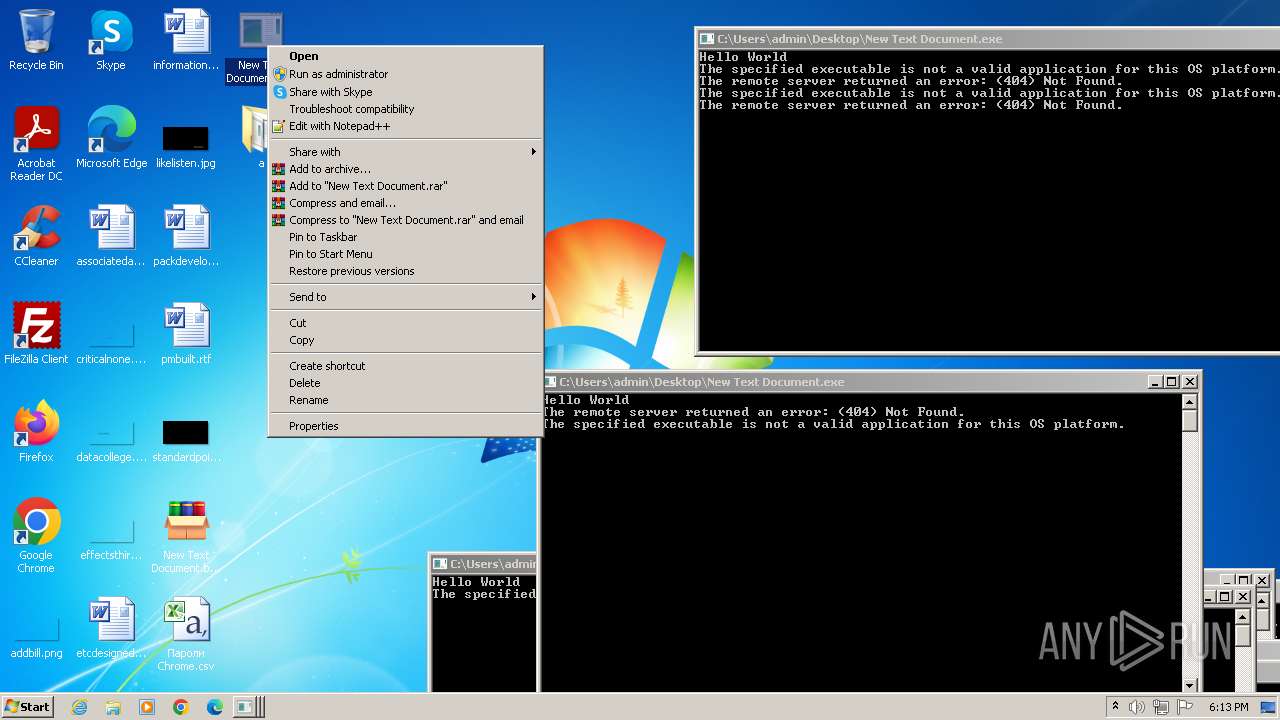Maximize the middle console window
1280x720 pixels.
[x=1172, y=382]
